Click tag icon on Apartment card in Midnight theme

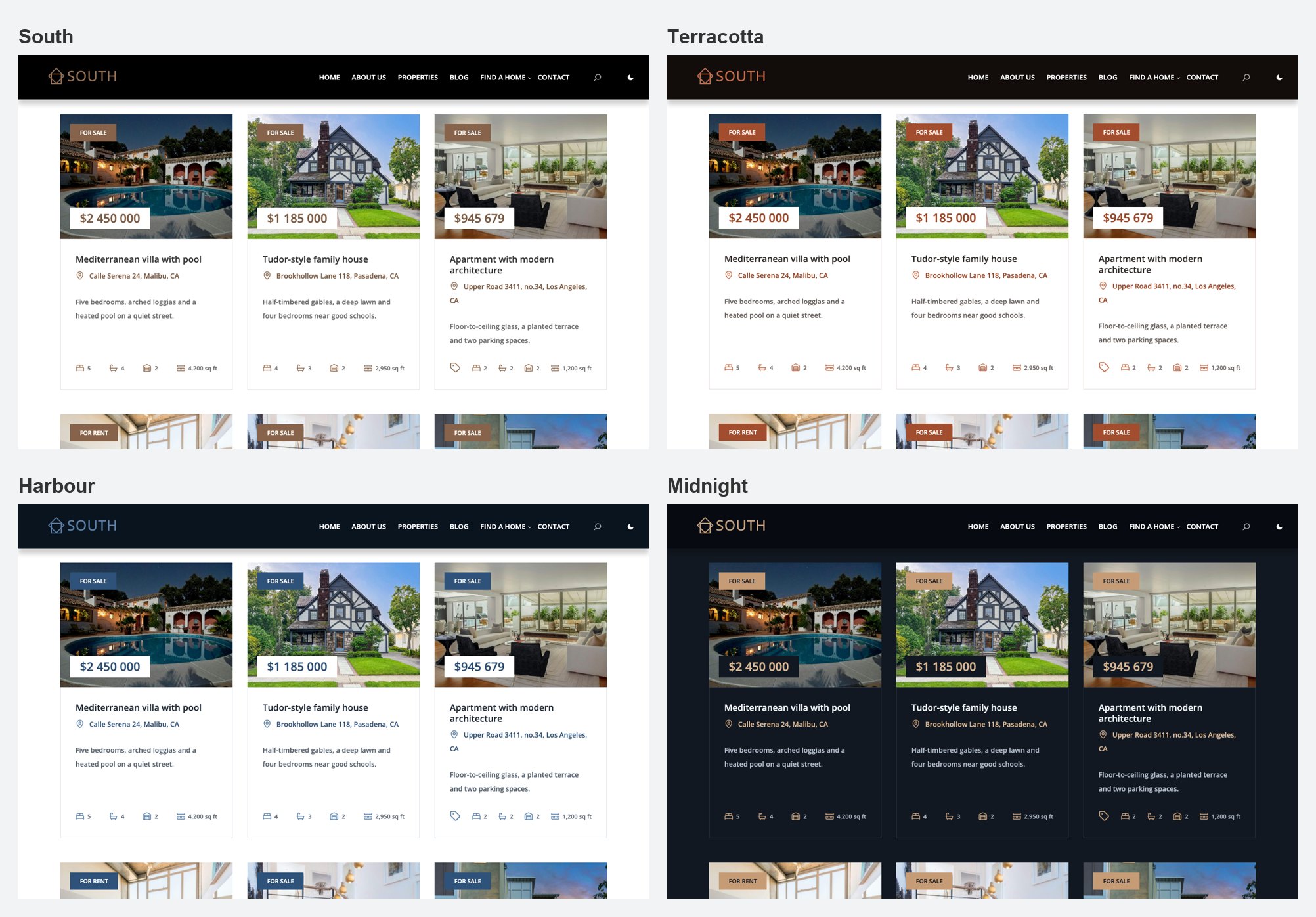1104,816
